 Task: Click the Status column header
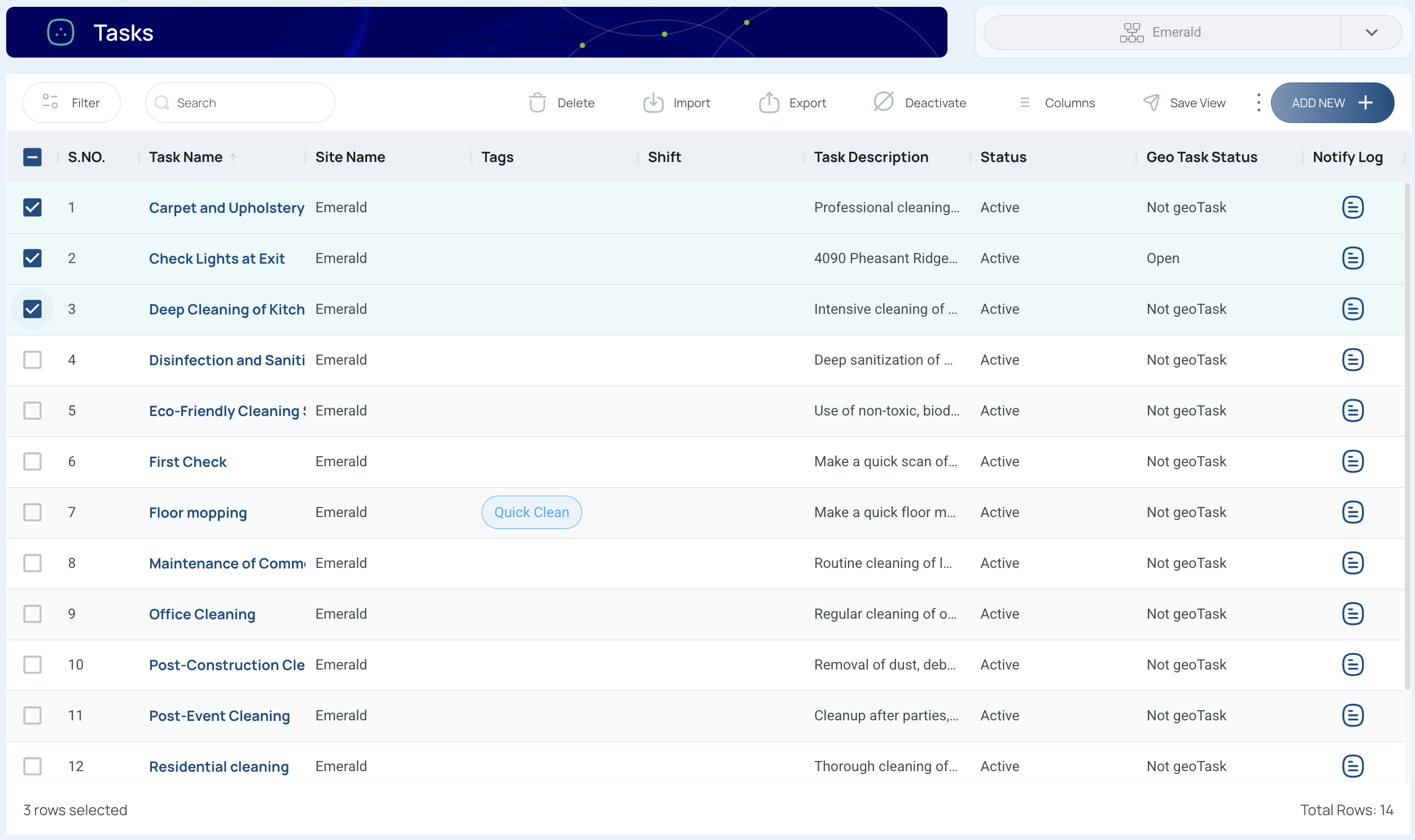1002,157
